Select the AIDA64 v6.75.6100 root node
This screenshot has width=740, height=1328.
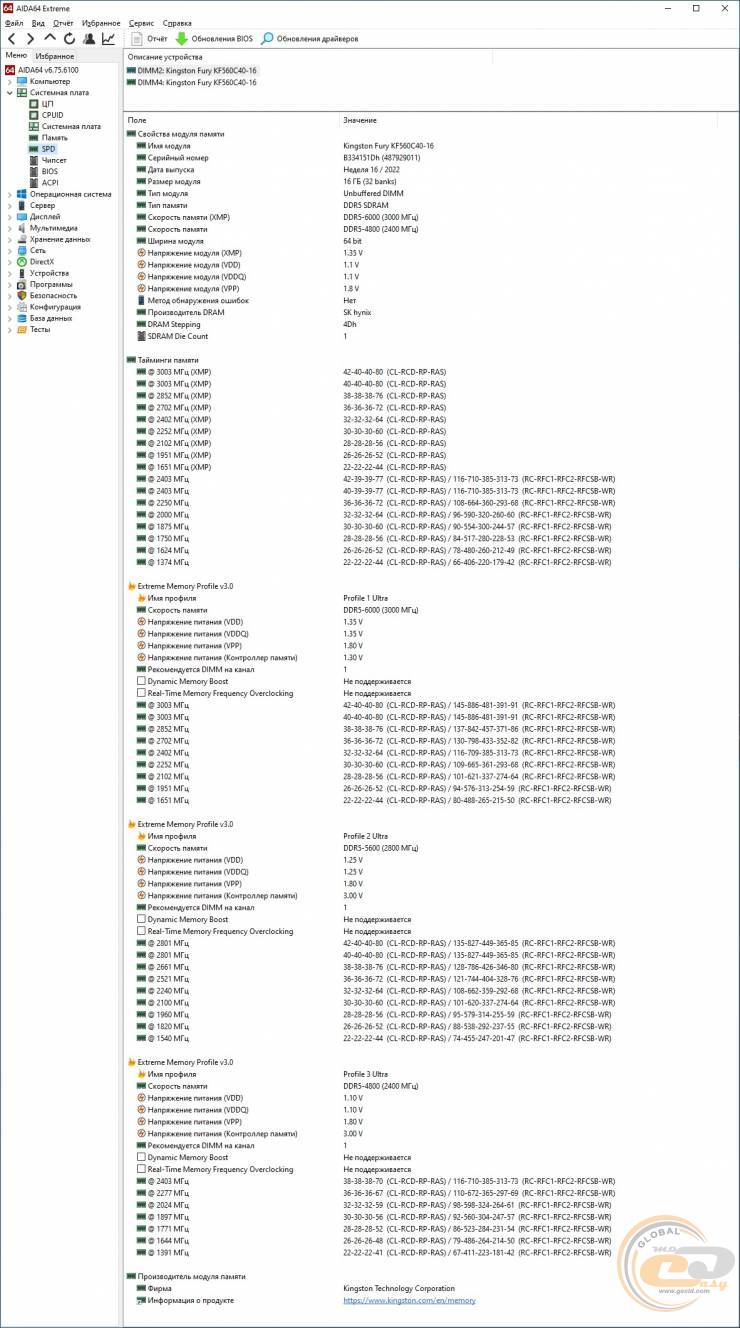coord(42,70)
